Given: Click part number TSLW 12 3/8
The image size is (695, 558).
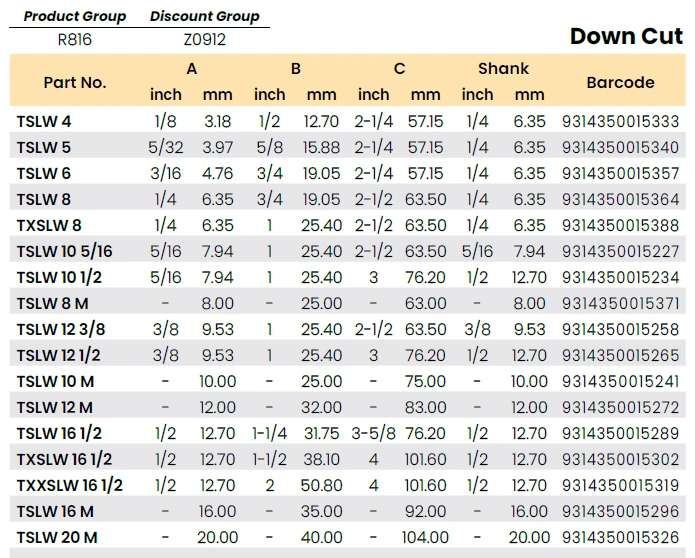Looking at the screenshot, I should tap(61, 330).
